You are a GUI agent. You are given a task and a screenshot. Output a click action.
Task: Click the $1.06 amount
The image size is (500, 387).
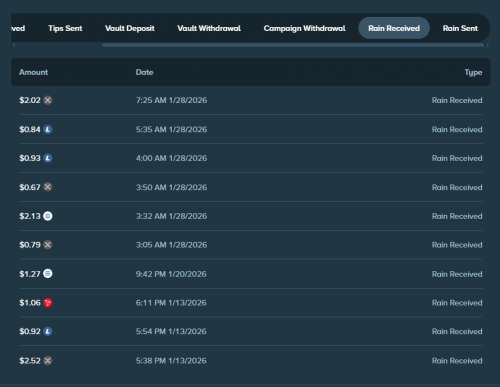[x=30, y=303]
